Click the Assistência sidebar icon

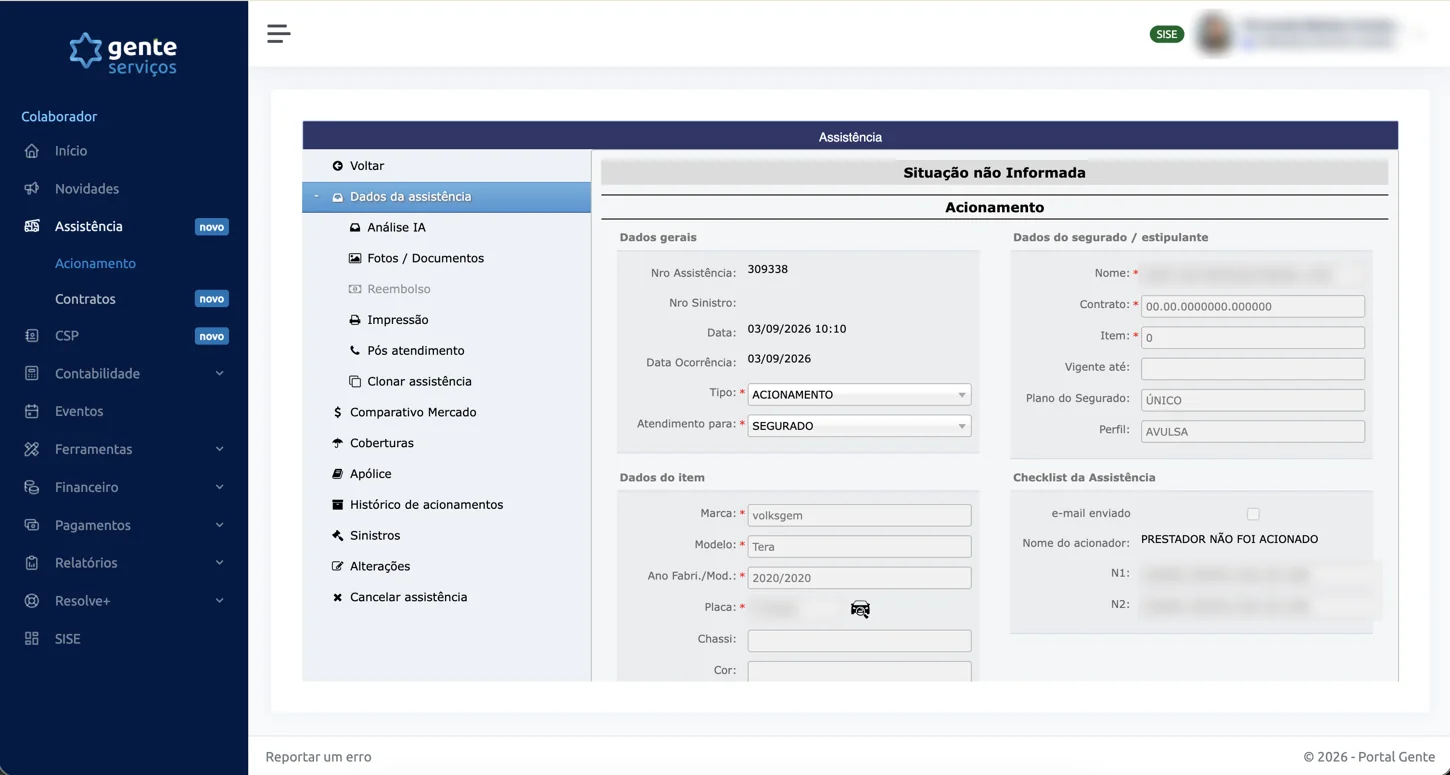click(x=32, y=227)
